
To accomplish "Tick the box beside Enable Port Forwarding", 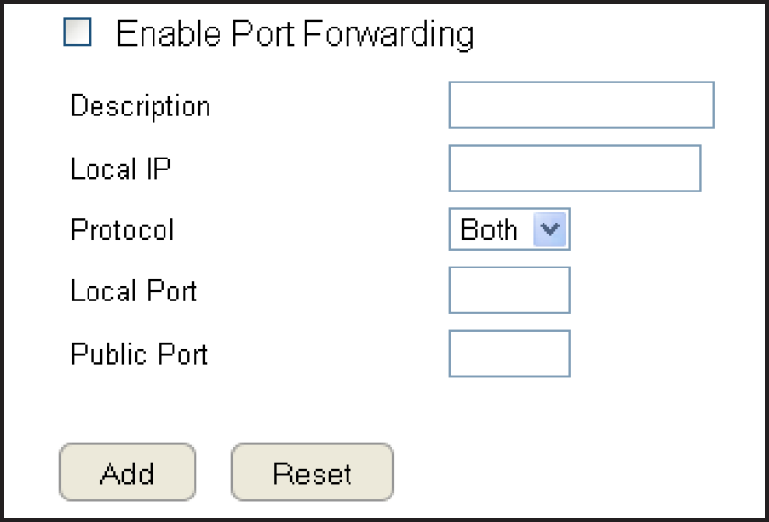I will click(x=77, y=34).
